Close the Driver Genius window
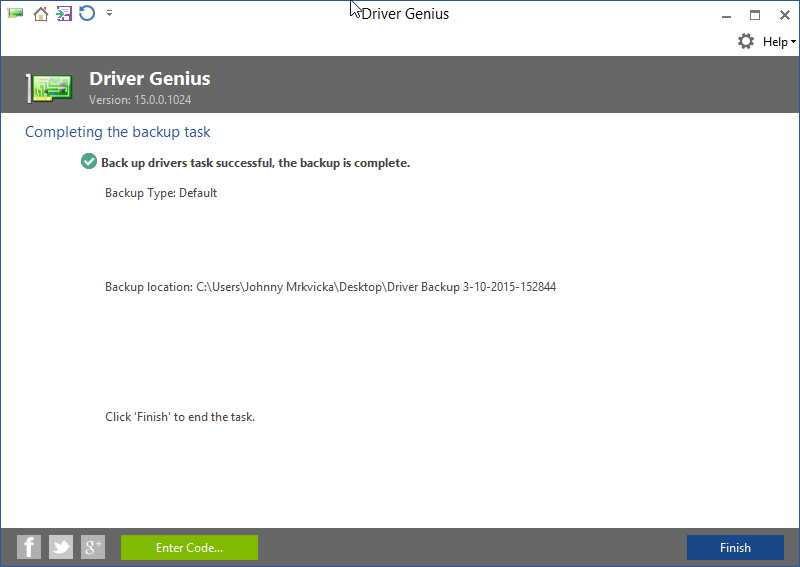800x567 pixels. click(x=785, y=15)
